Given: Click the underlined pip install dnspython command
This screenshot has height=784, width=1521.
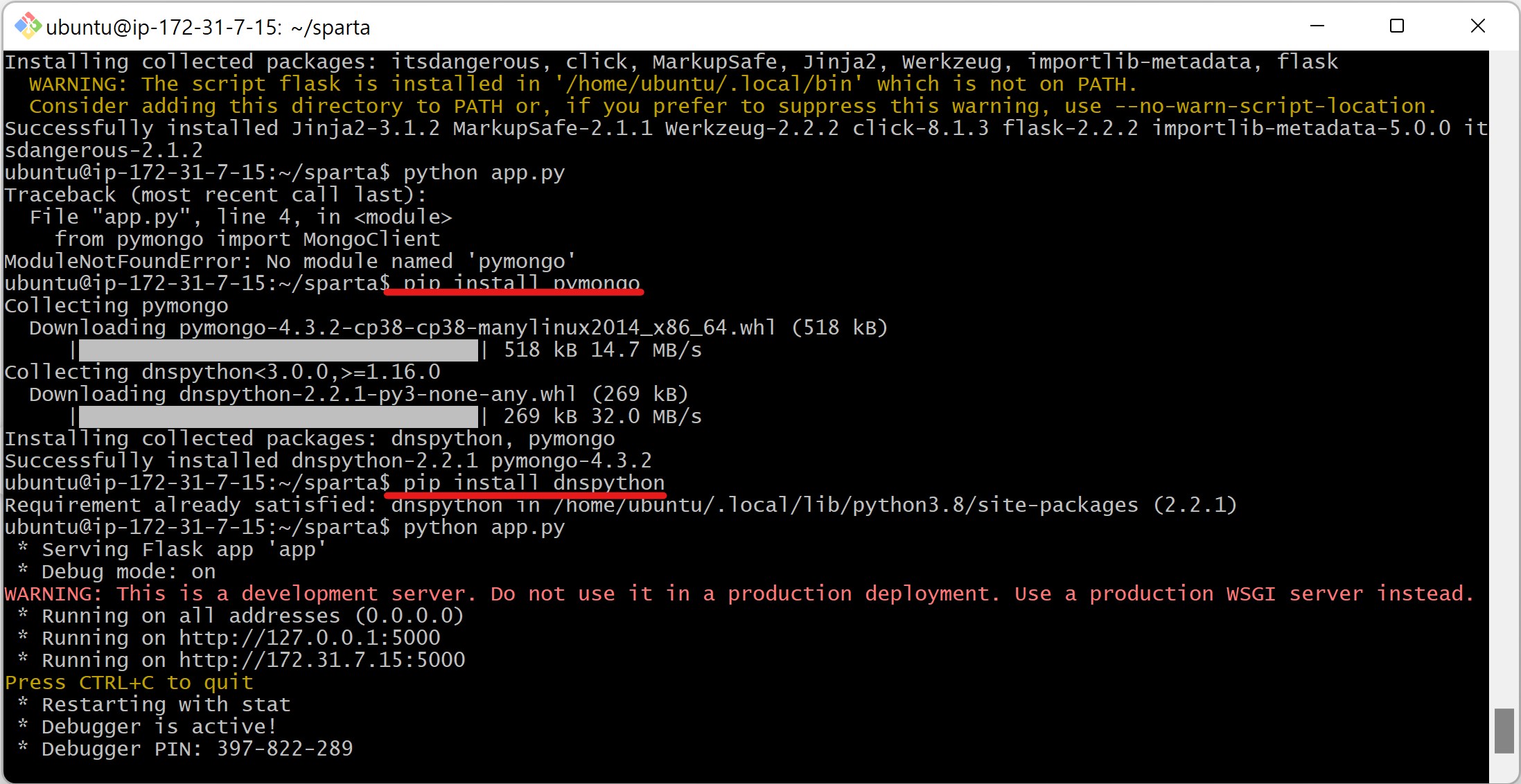Looking at the screenshot, I should pyautogui.click(x=534, y=483).
